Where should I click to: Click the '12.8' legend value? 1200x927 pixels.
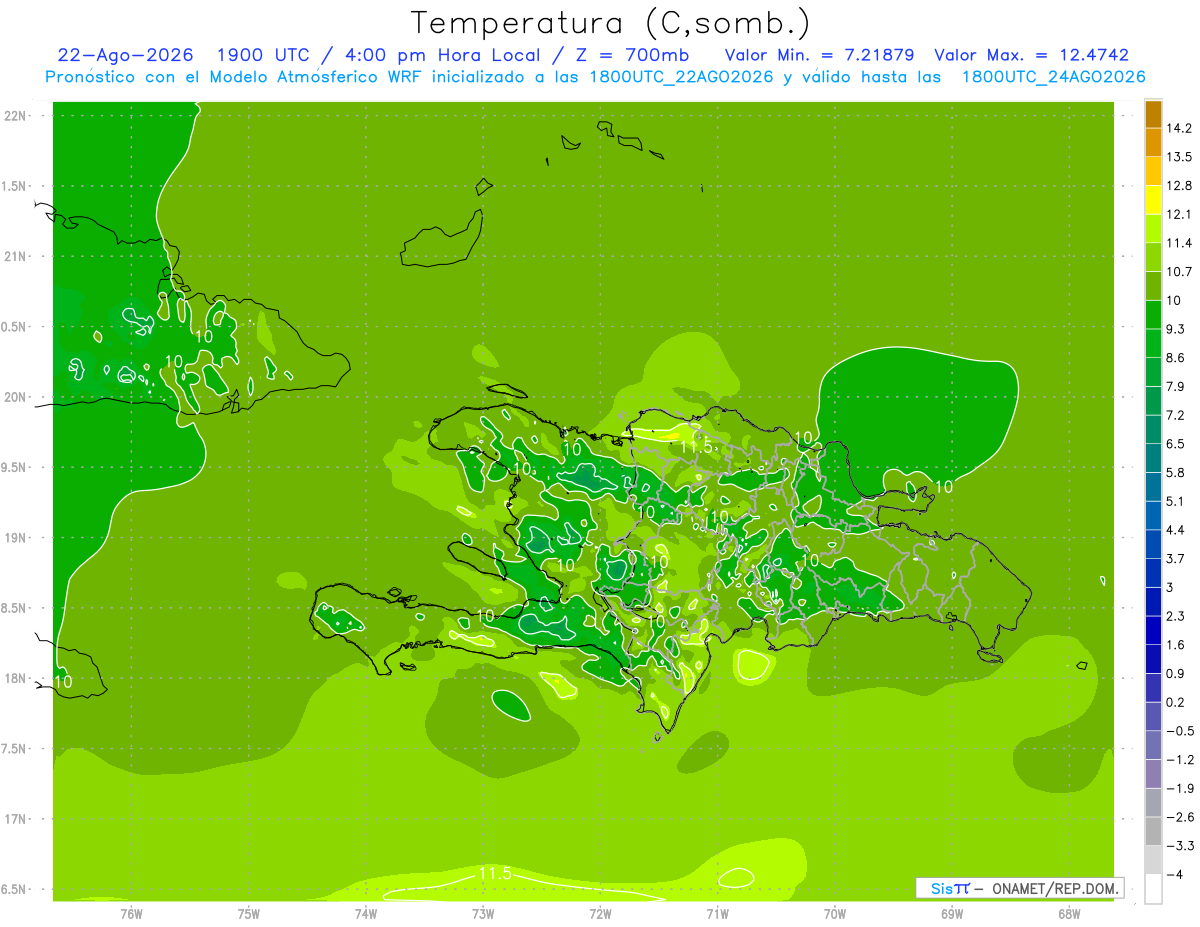[1179, 185]
